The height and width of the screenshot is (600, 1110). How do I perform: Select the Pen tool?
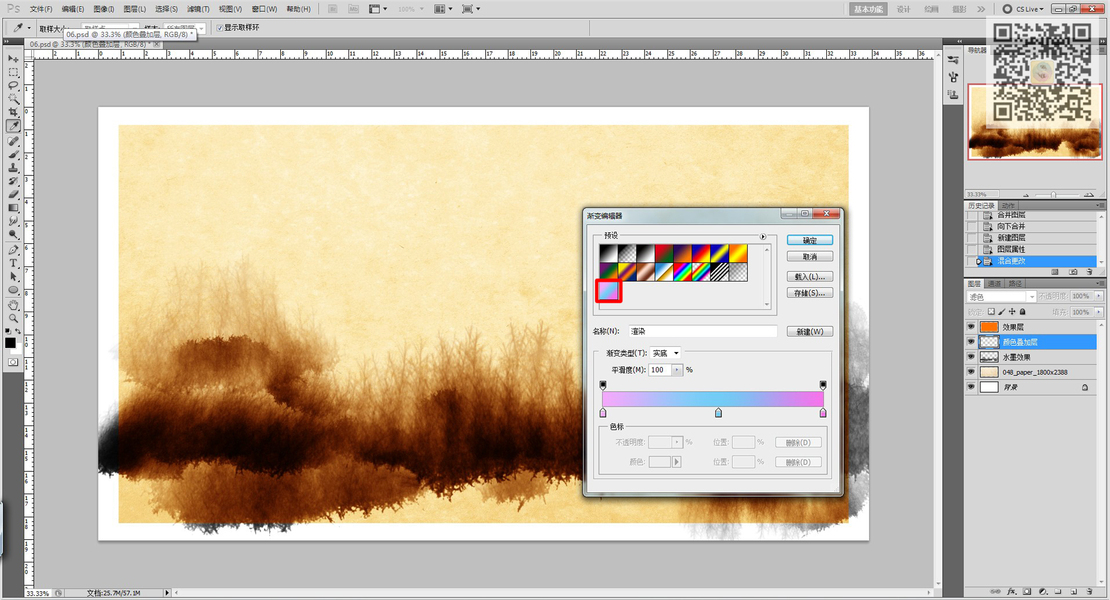tap(13, 250)
